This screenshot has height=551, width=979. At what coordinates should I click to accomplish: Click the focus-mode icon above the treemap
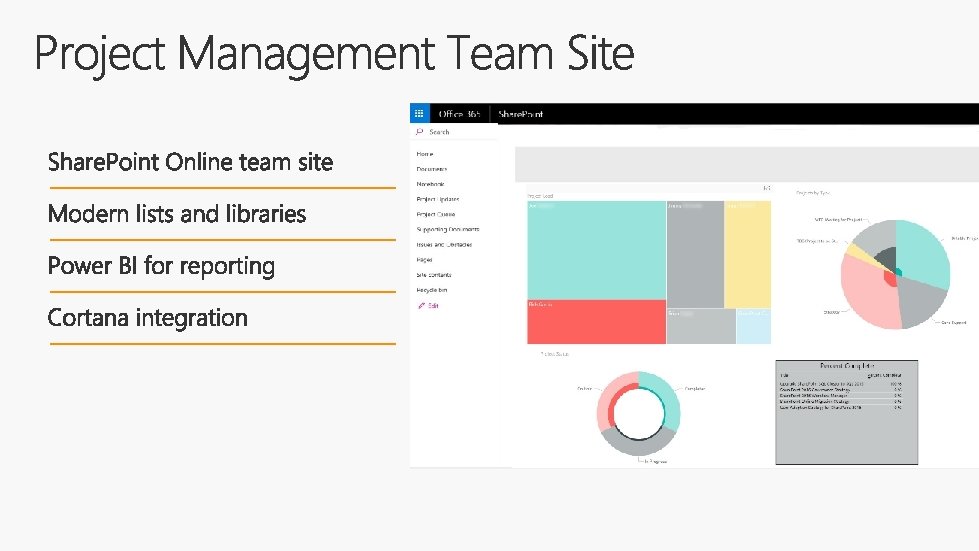click(x=767, y=188)
